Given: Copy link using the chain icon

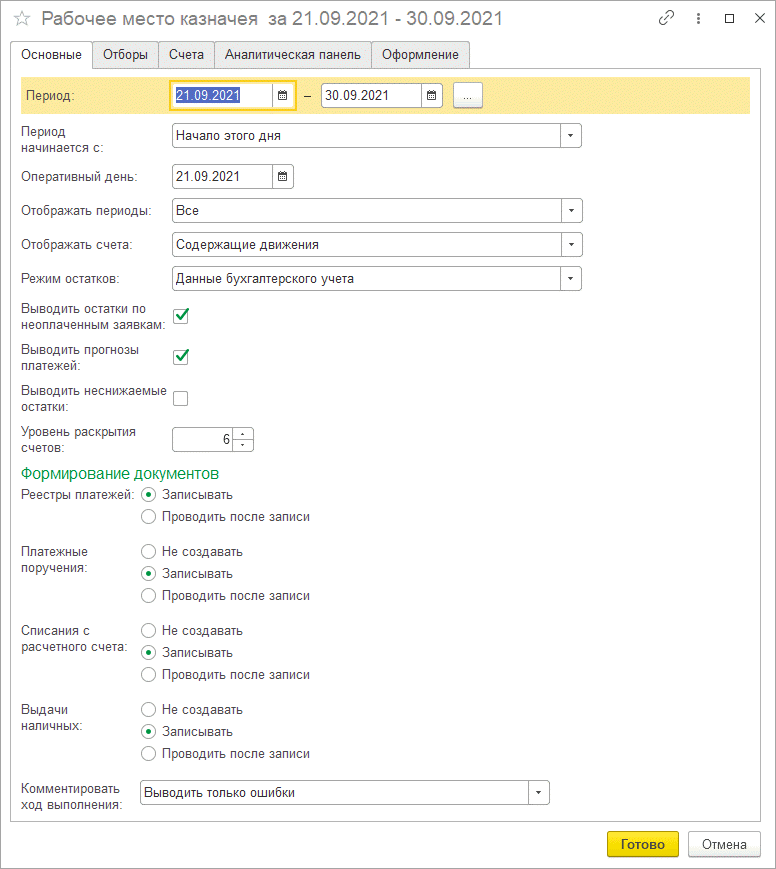Looking at the screenshot, I should tap(667, 19).
